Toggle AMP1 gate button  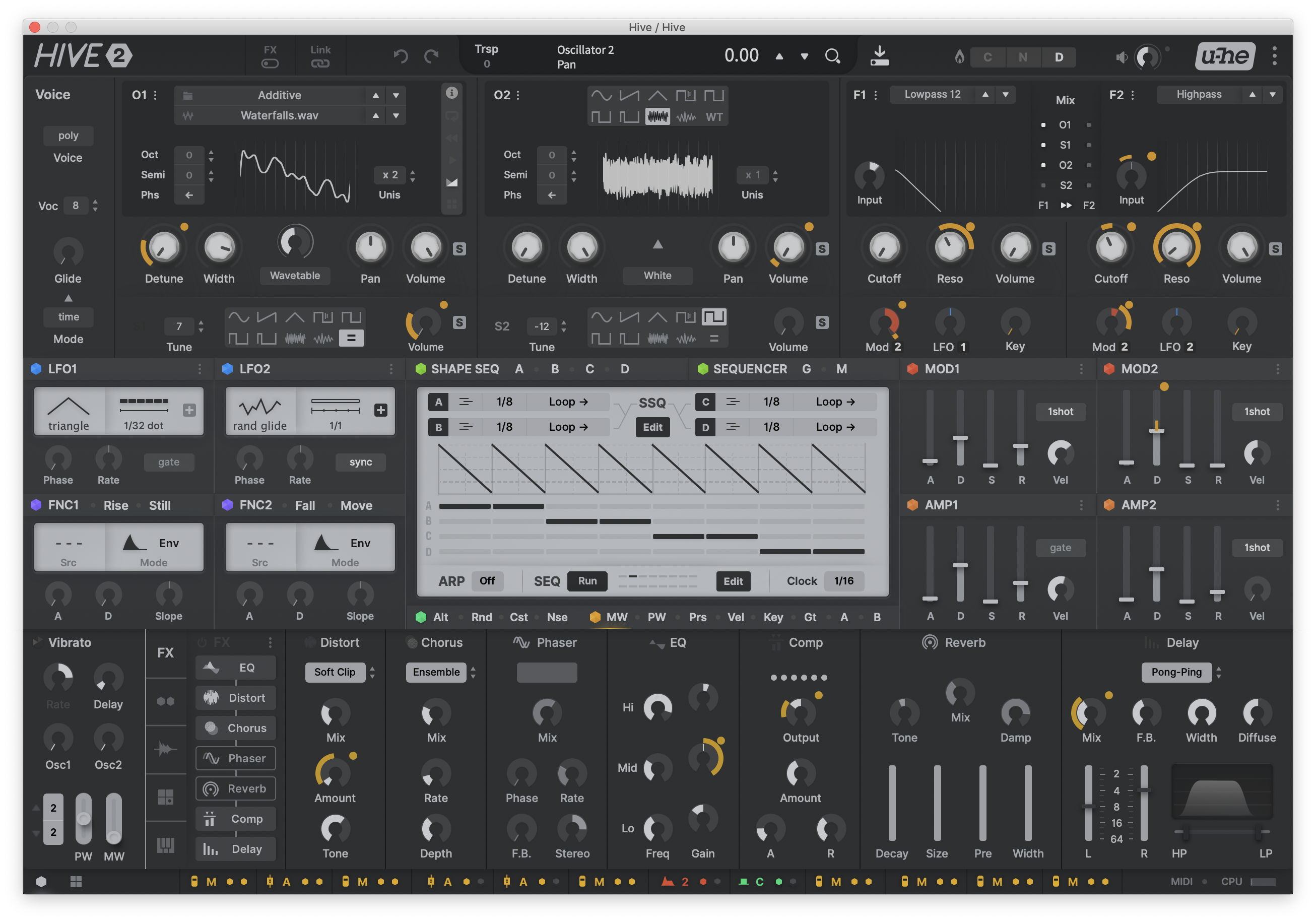coord(1061,548)
